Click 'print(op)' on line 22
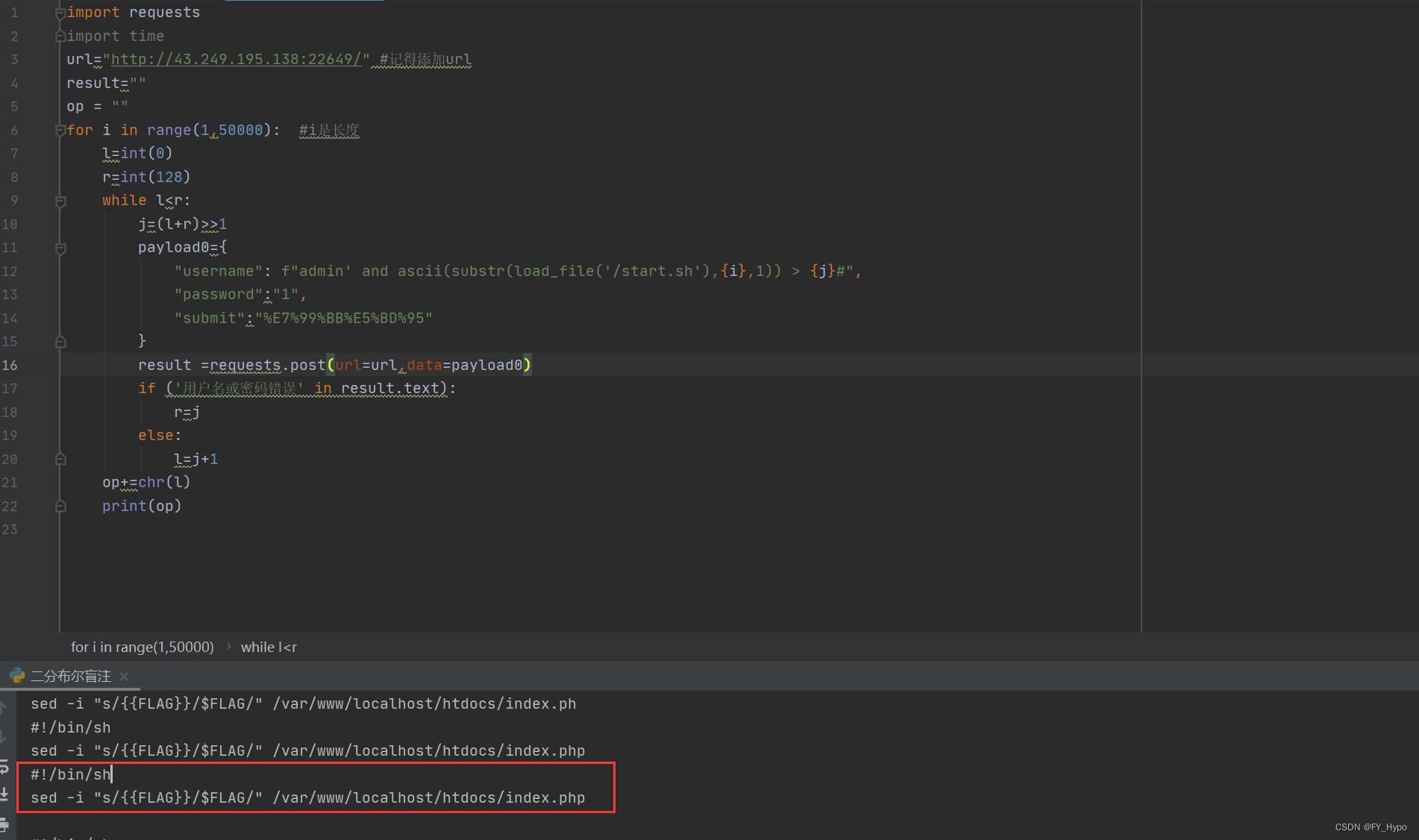Screen dimensions: 1419x840 (142, 507)
